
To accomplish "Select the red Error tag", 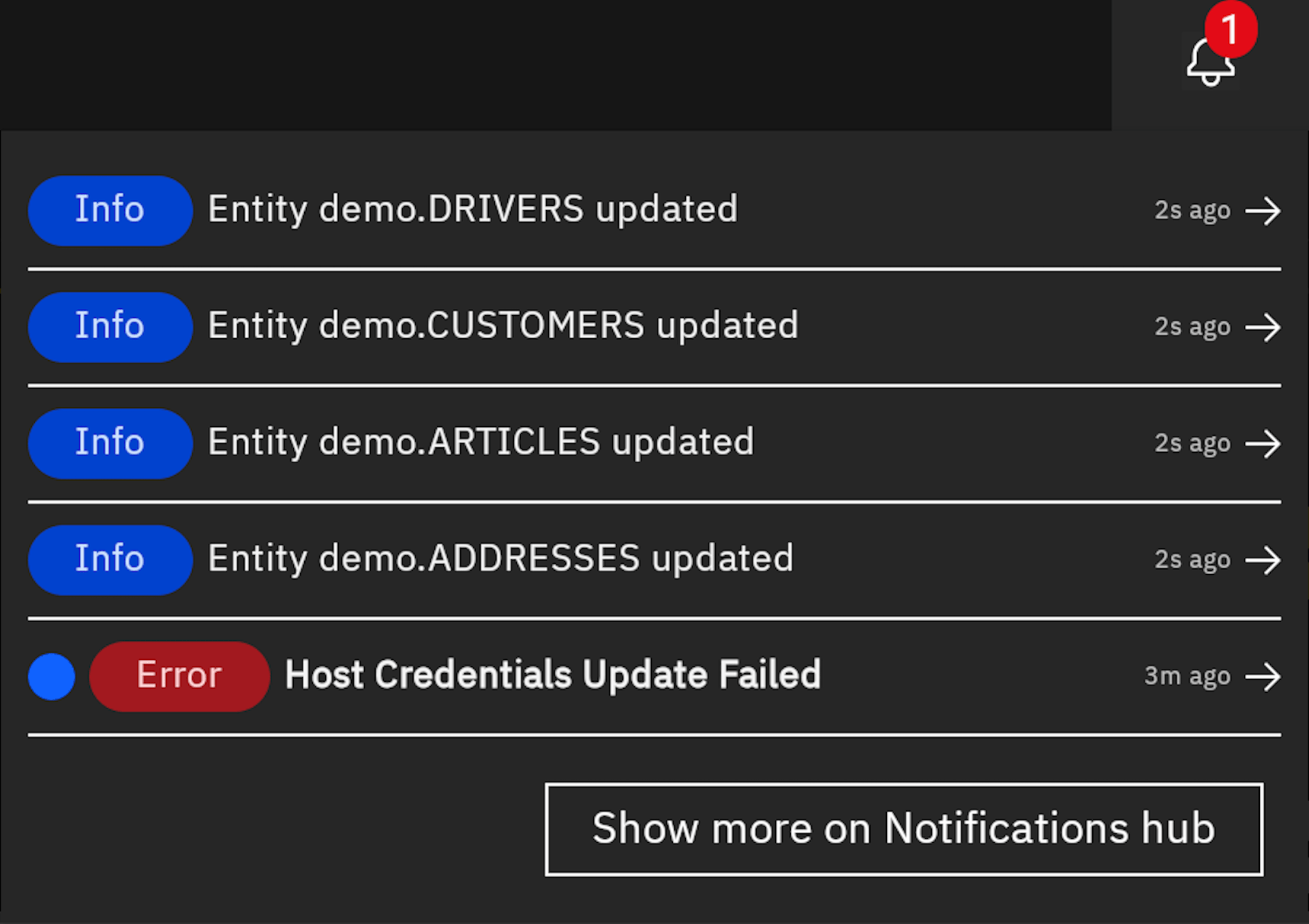I will (179, 676).
